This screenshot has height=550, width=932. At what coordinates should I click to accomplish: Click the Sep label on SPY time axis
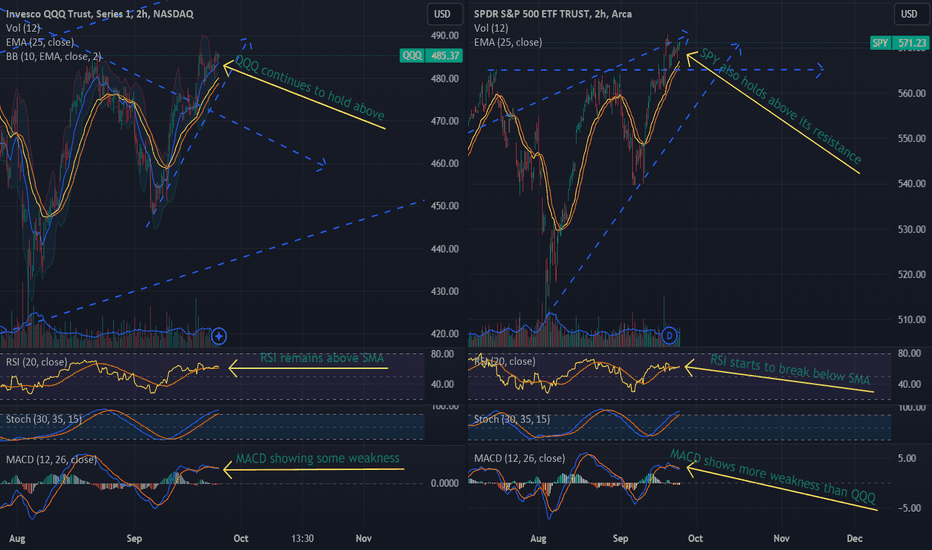tap(620, 538)
